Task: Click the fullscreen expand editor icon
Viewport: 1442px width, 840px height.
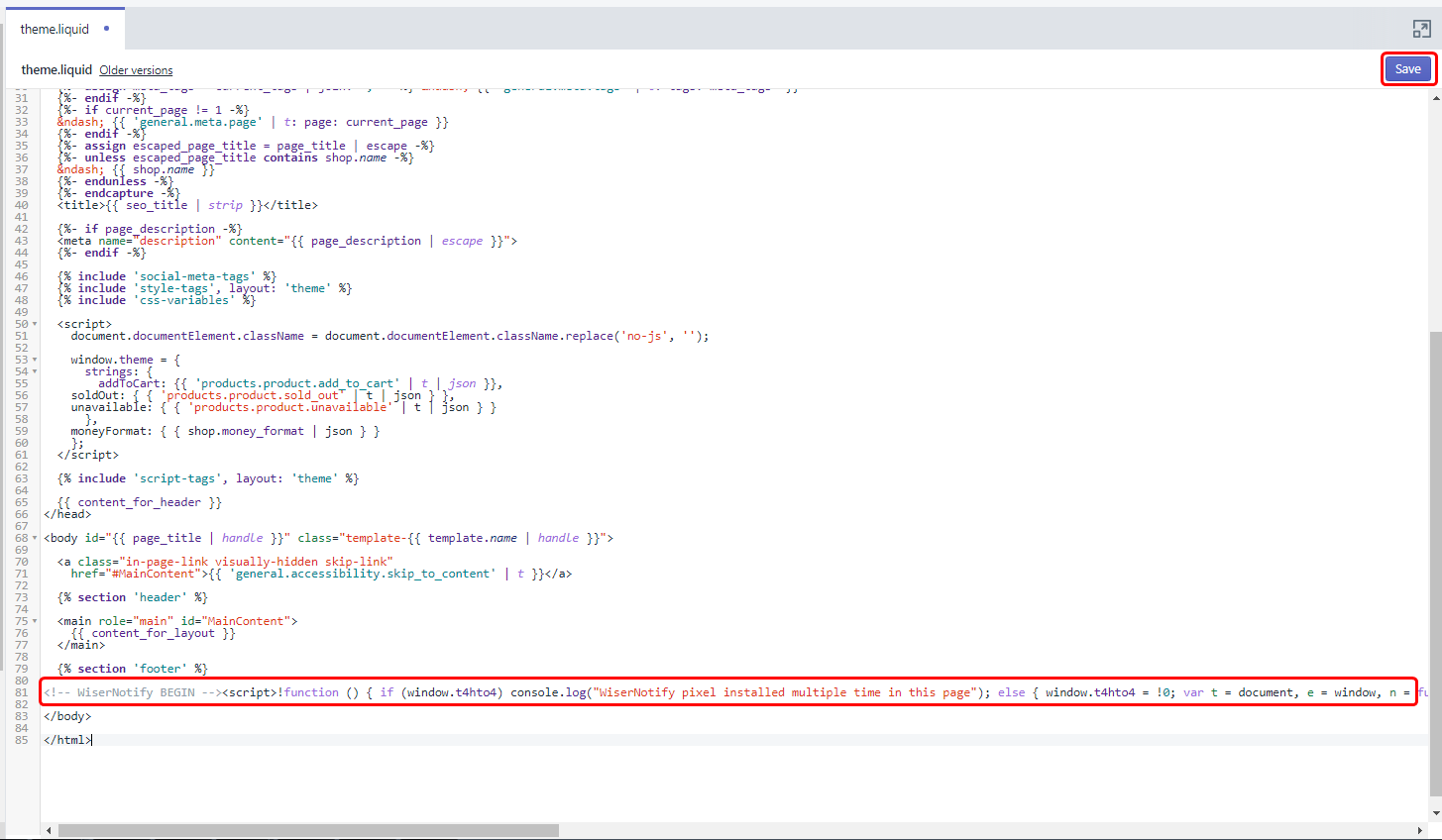Action: pyautogui.click(x=1421, y=29)
